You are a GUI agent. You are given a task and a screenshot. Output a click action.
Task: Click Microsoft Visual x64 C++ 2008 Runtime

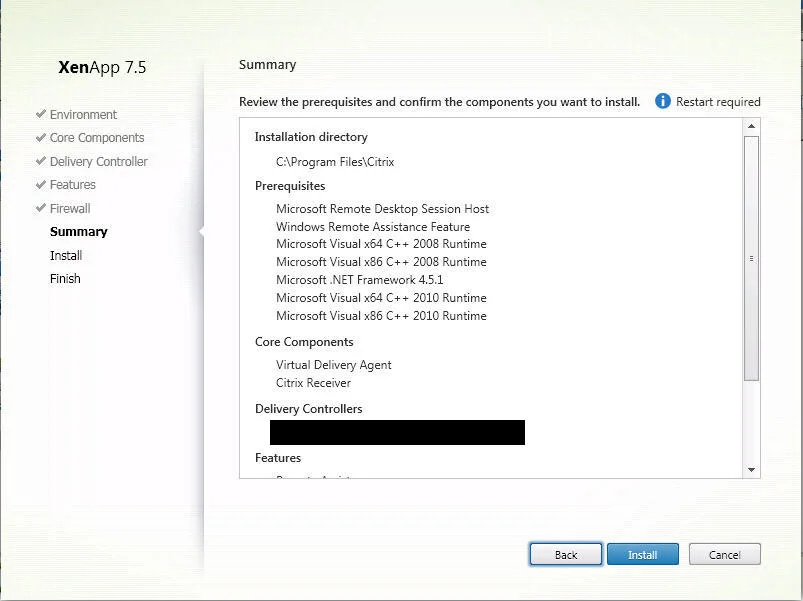pyautogui.click(x=381, y=244)
